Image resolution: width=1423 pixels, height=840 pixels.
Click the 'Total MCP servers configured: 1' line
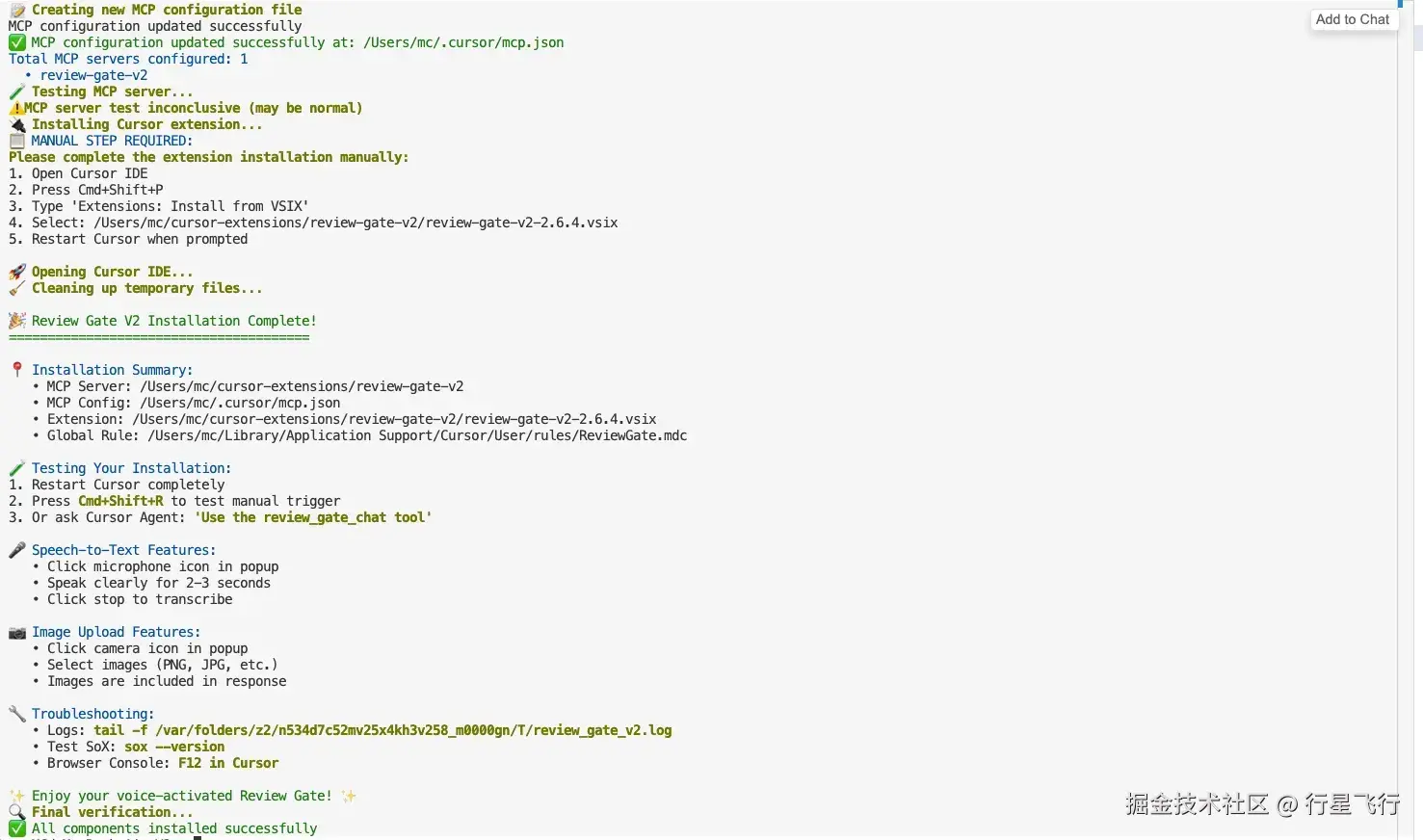pyautogui.click(x=128, y=59)
